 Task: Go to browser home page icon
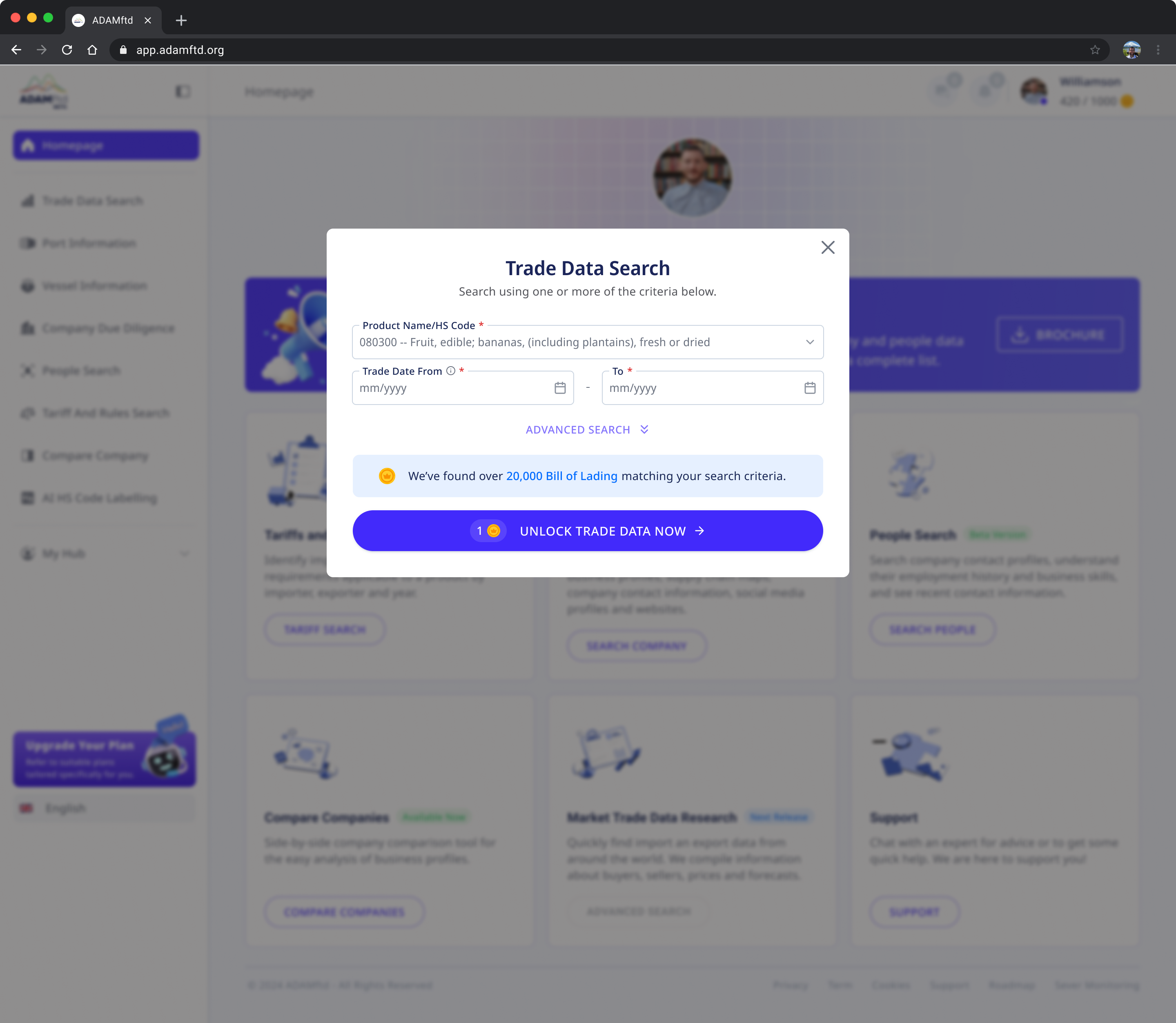(x=92, y=50)
